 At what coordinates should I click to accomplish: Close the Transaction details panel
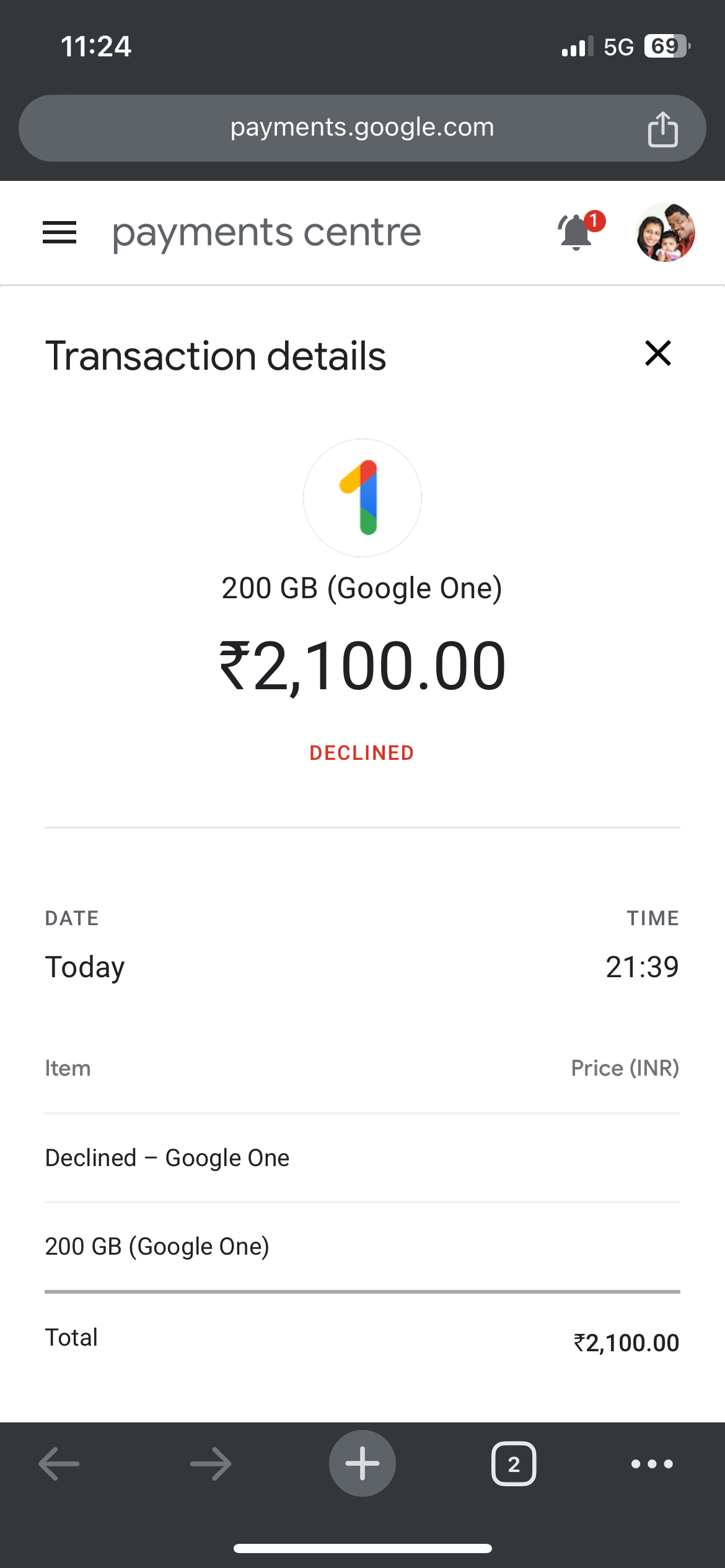[x=657, y=354]
